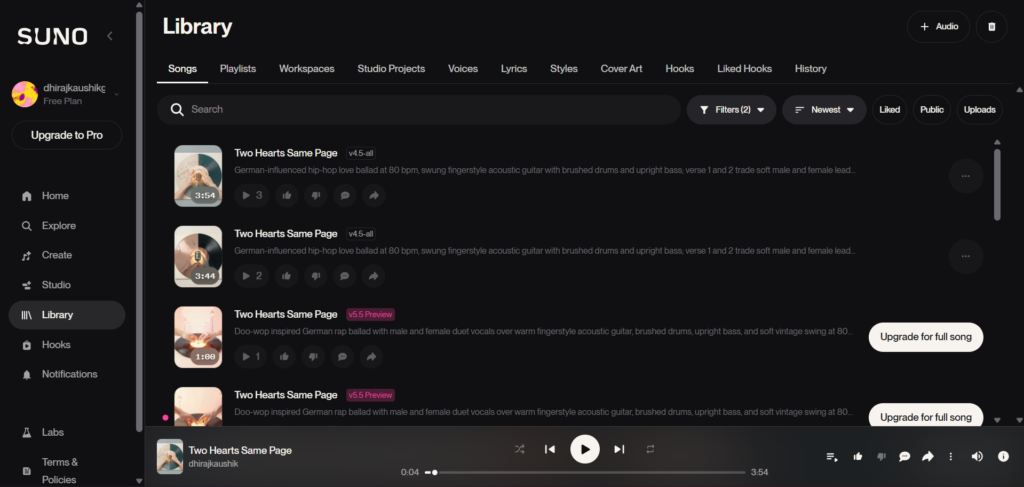This screenshot has height=487, width=1024.
Task: Click the Search songs input field
Action: (419, 110)
